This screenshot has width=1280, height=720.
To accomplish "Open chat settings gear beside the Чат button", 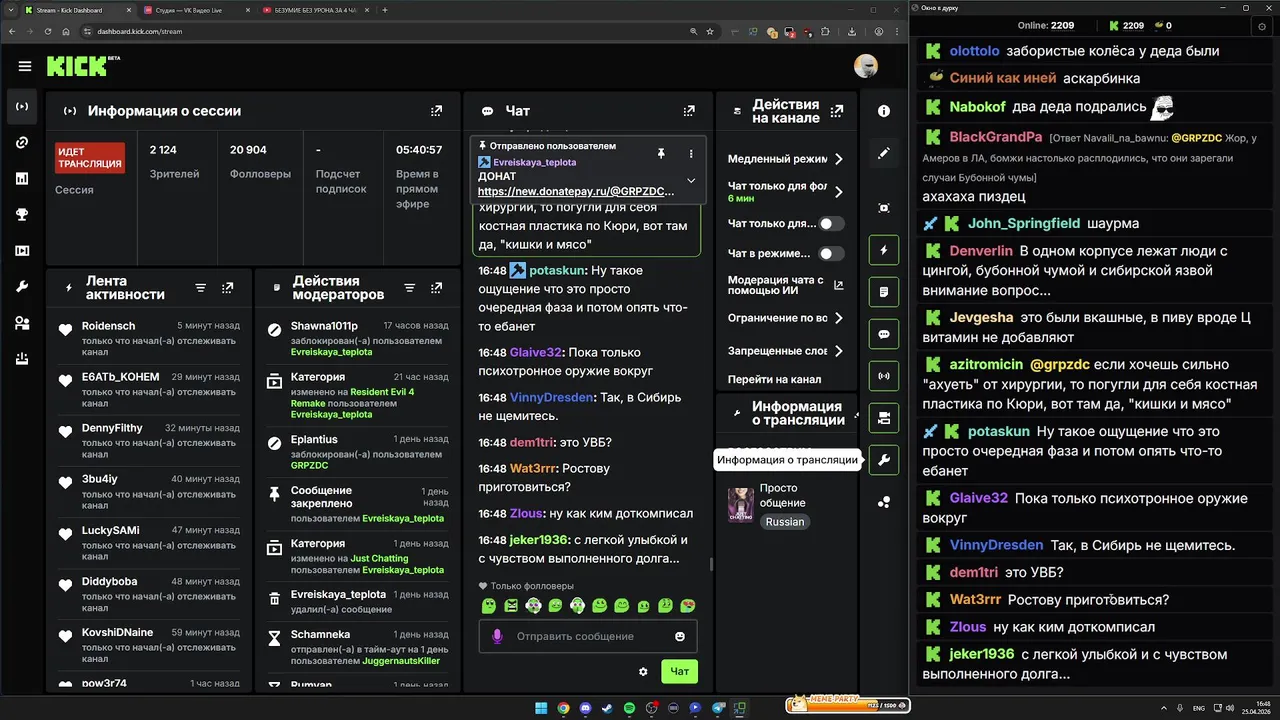I will coord(643,672).
